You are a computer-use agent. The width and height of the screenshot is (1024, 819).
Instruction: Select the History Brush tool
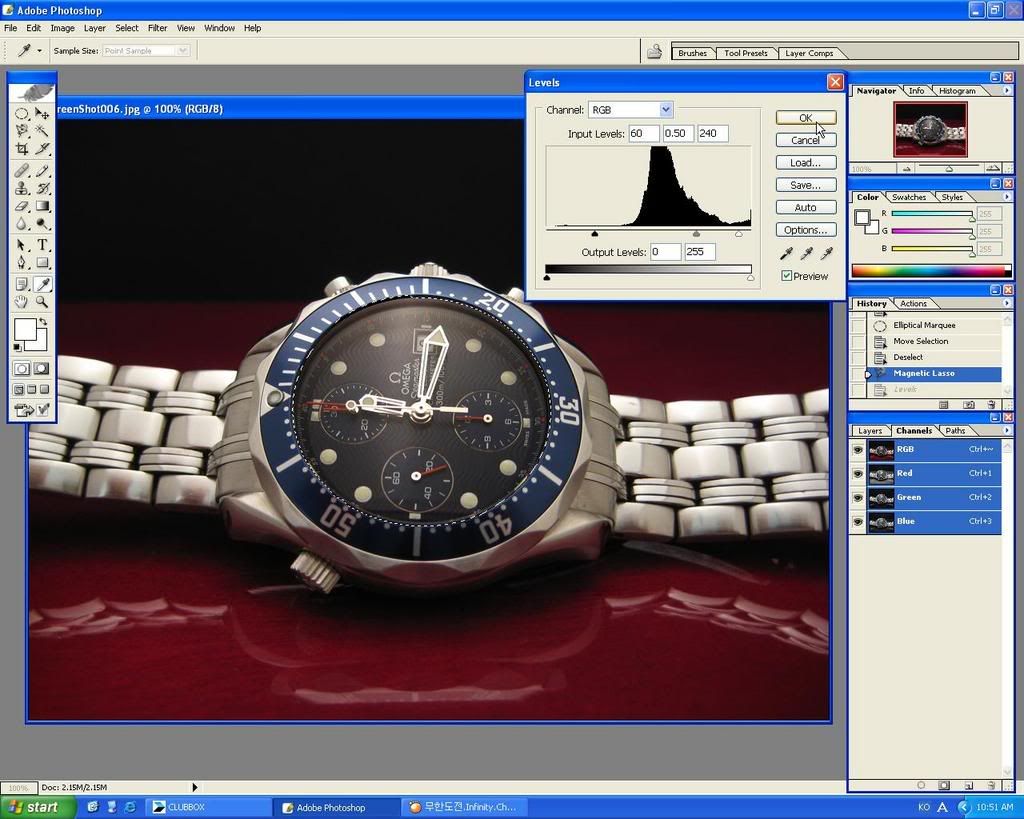tap(42, 189)
